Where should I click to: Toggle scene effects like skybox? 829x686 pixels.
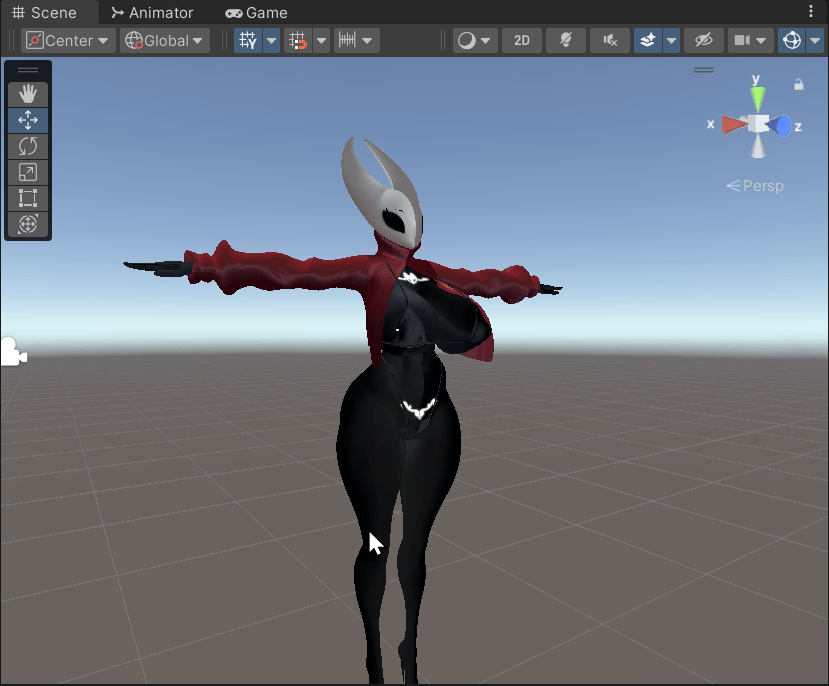648,41
